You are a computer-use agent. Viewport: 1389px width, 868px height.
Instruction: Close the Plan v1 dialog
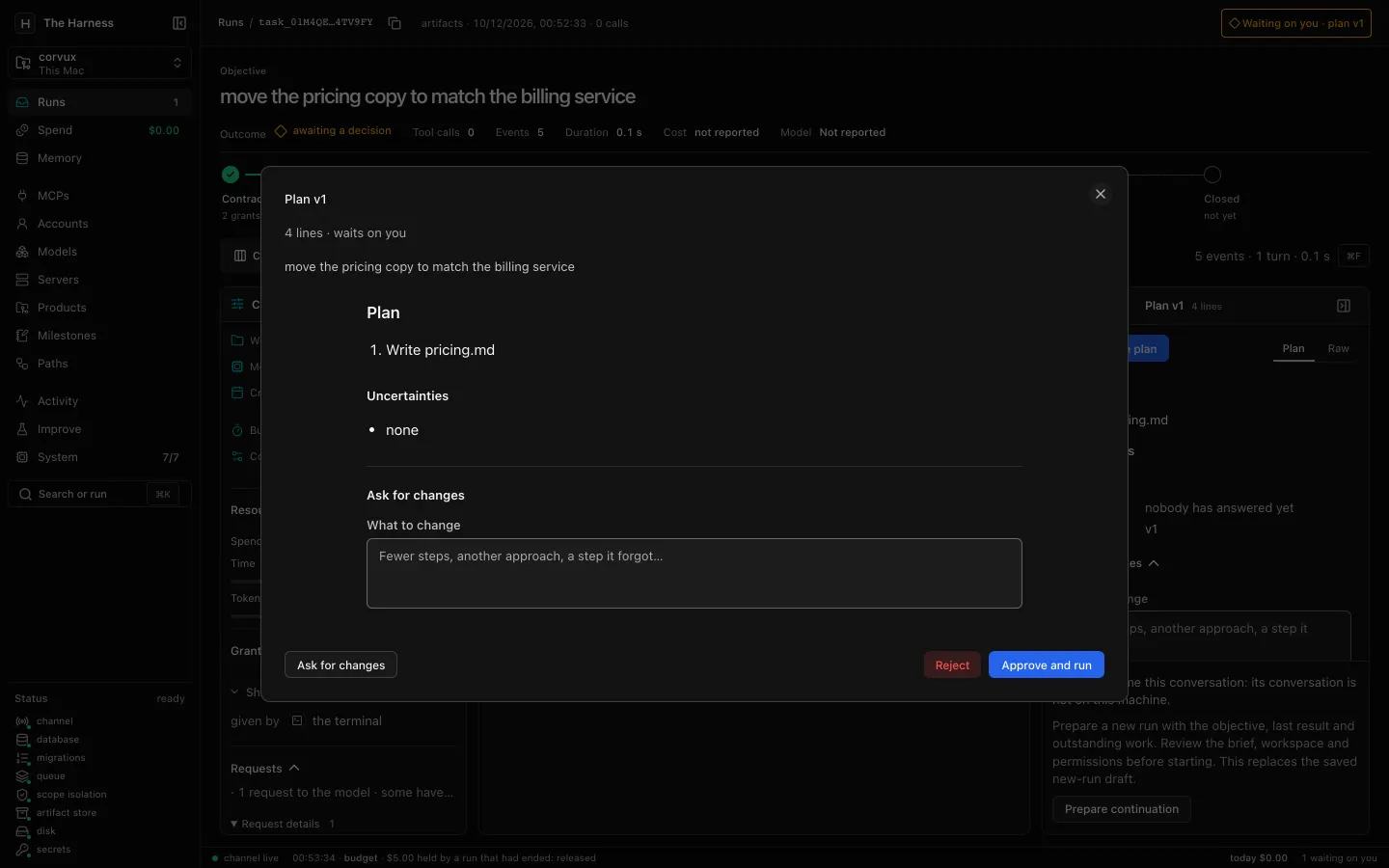(1101, 194)
